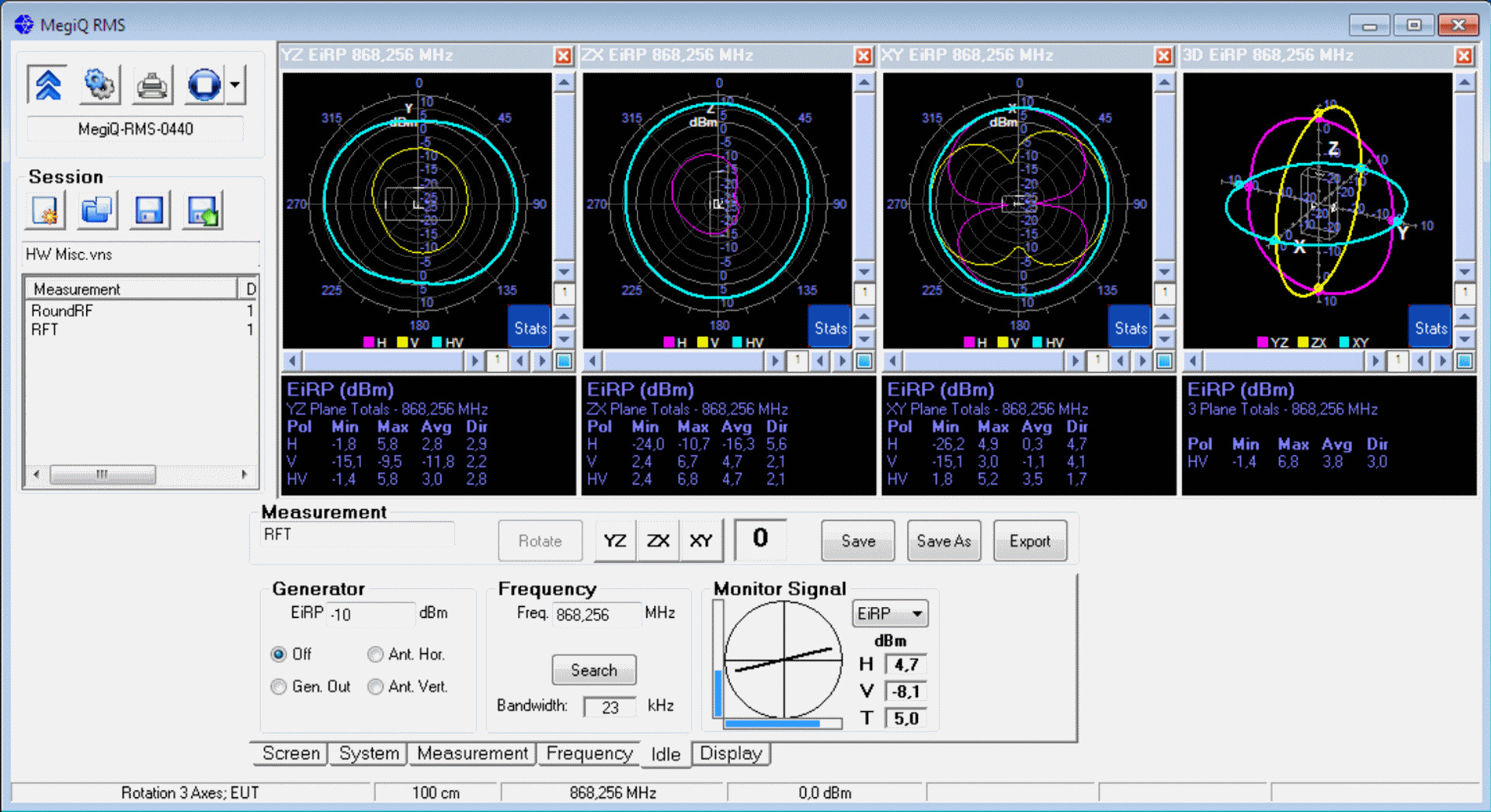Switch to the Screen tab
This screenshot has width=1491, height=812.
coord(290,754)
